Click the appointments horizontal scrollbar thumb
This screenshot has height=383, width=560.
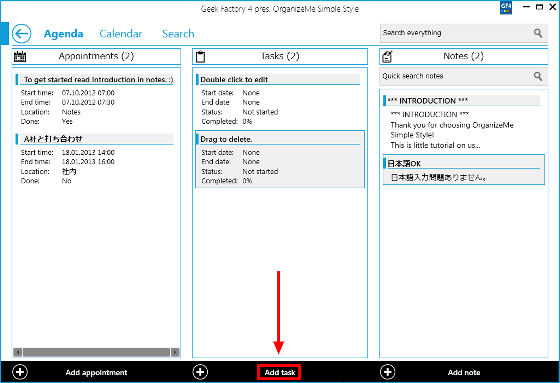[x=96, y=352]
